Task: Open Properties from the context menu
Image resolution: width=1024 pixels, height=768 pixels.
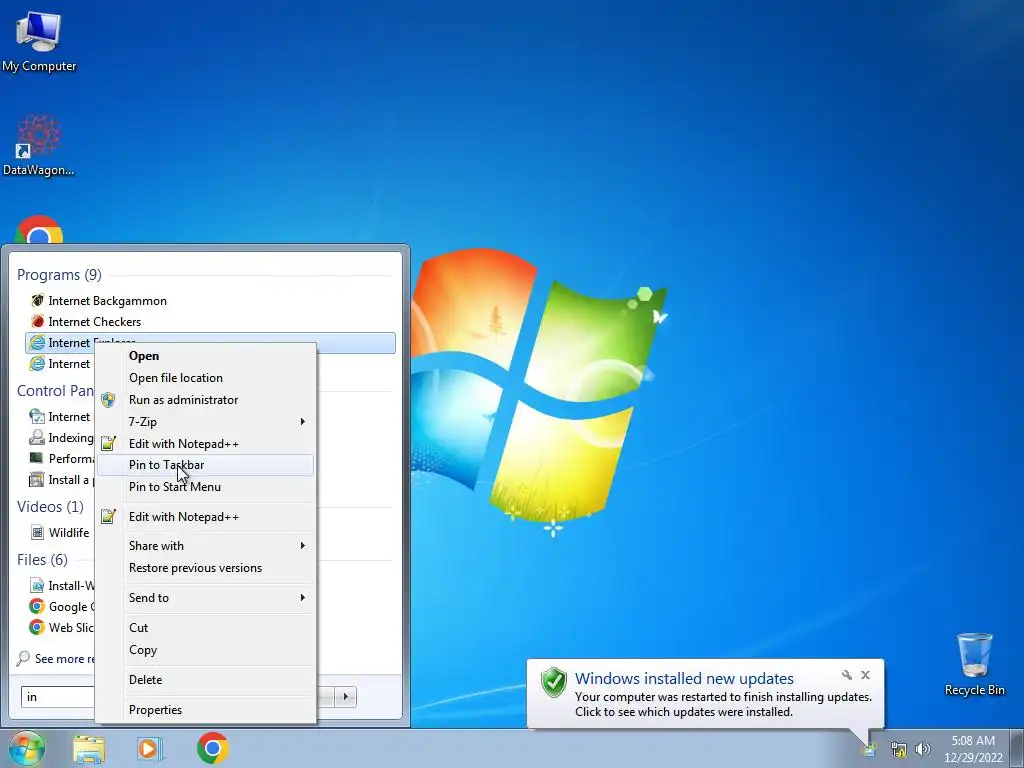Action: click(x=205, y=710)
